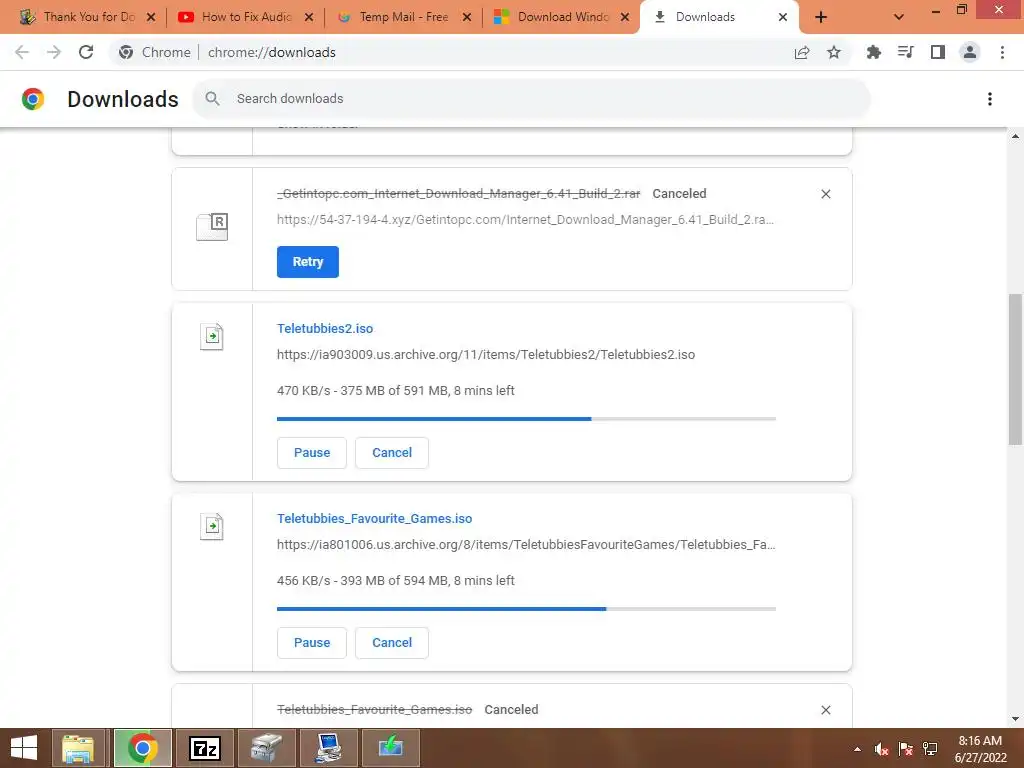Open the Teletubbies_Favourite_Games.iso file link
The width and height of the screenshot is (1024, 768).
[374, 519]
